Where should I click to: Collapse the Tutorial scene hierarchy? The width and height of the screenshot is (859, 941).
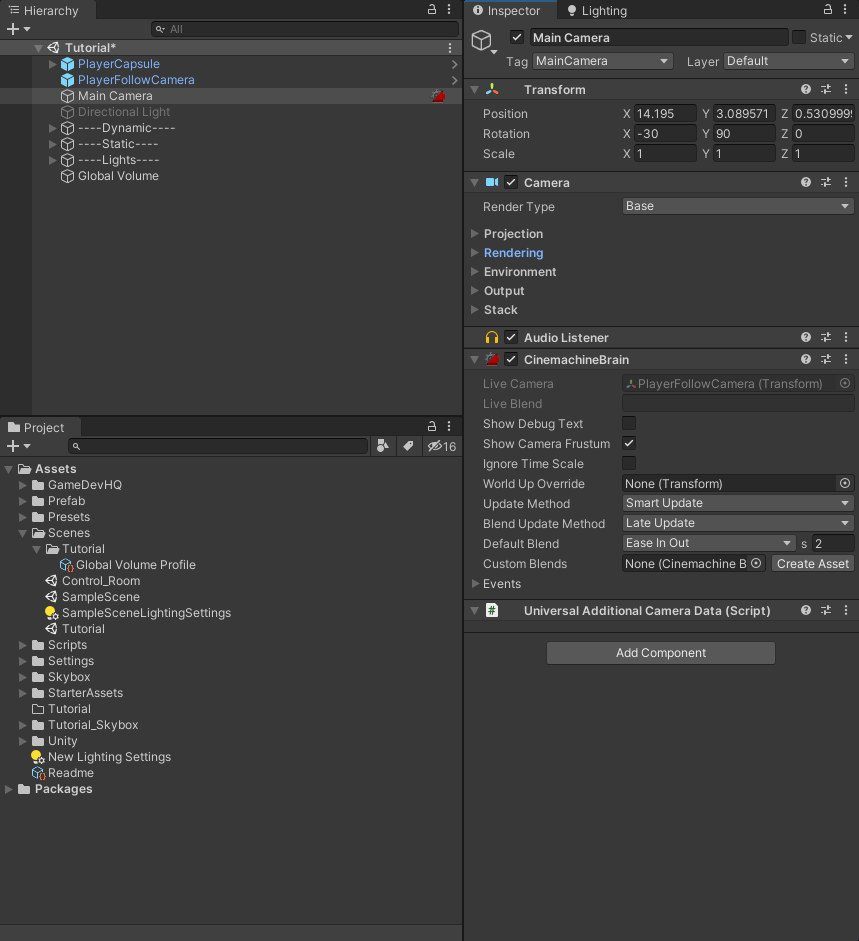point(38,47)
